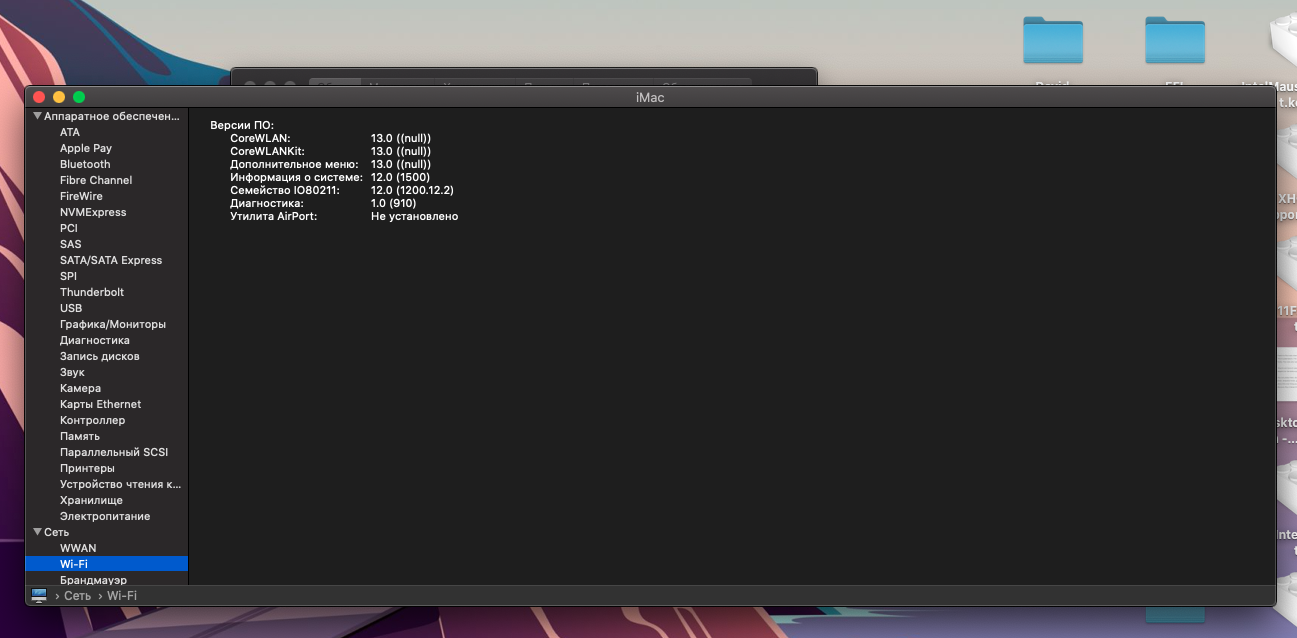1297x638 pixels.
Task: Open the USB hardware report
Action: click(71, 307)
